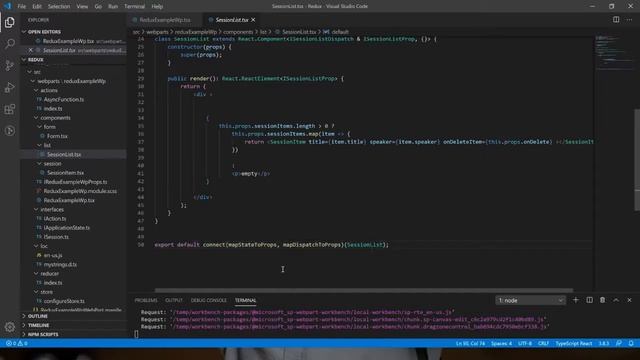Change file encoding UTF-8
Viewport: 640px width, 360px height.
tap(525, 343)
